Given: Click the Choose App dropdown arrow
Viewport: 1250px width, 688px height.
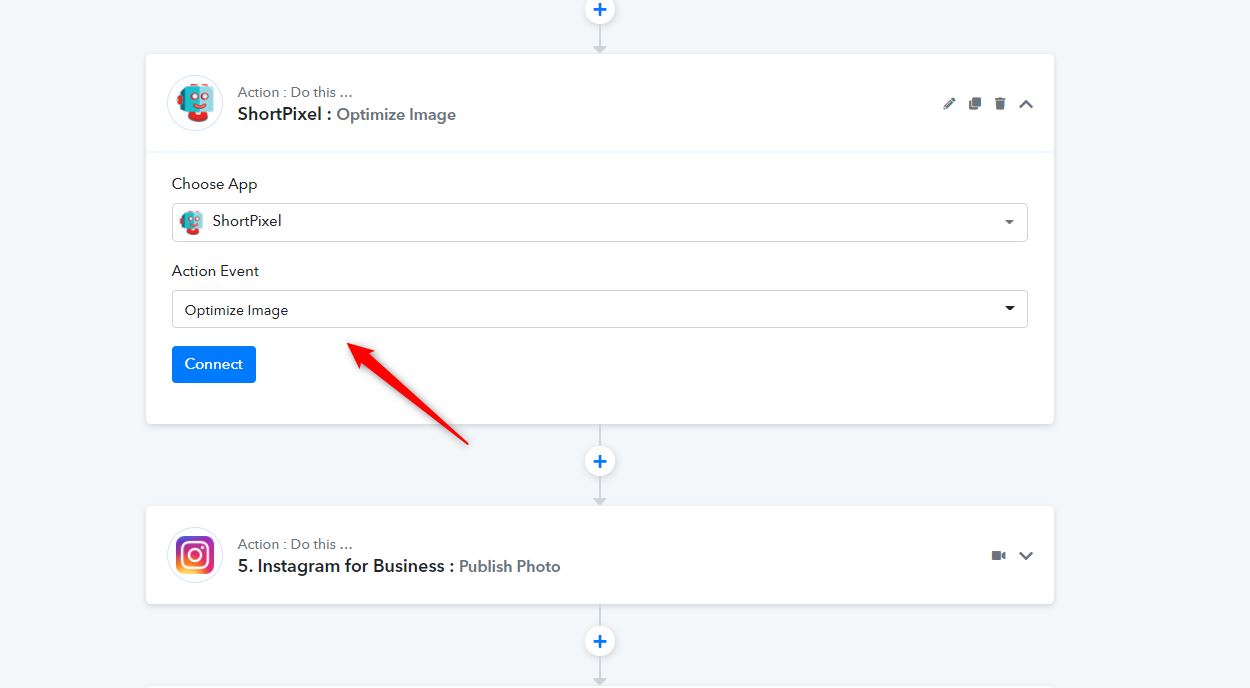Looking at the screenshot, I should tap(1009, 222).
